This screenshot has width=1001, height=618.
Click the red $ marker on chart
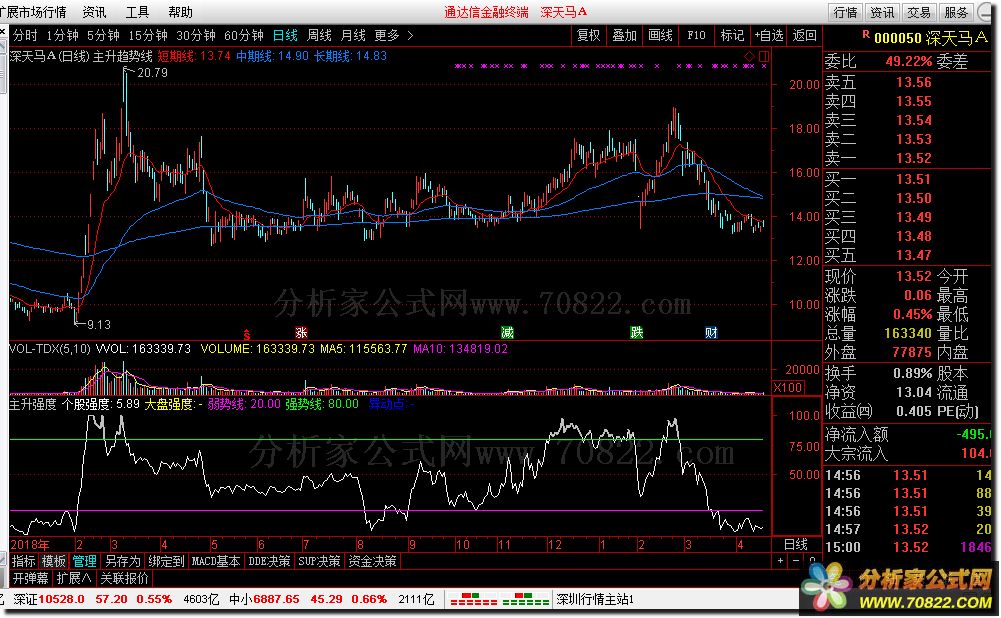(x=246, y=334)
